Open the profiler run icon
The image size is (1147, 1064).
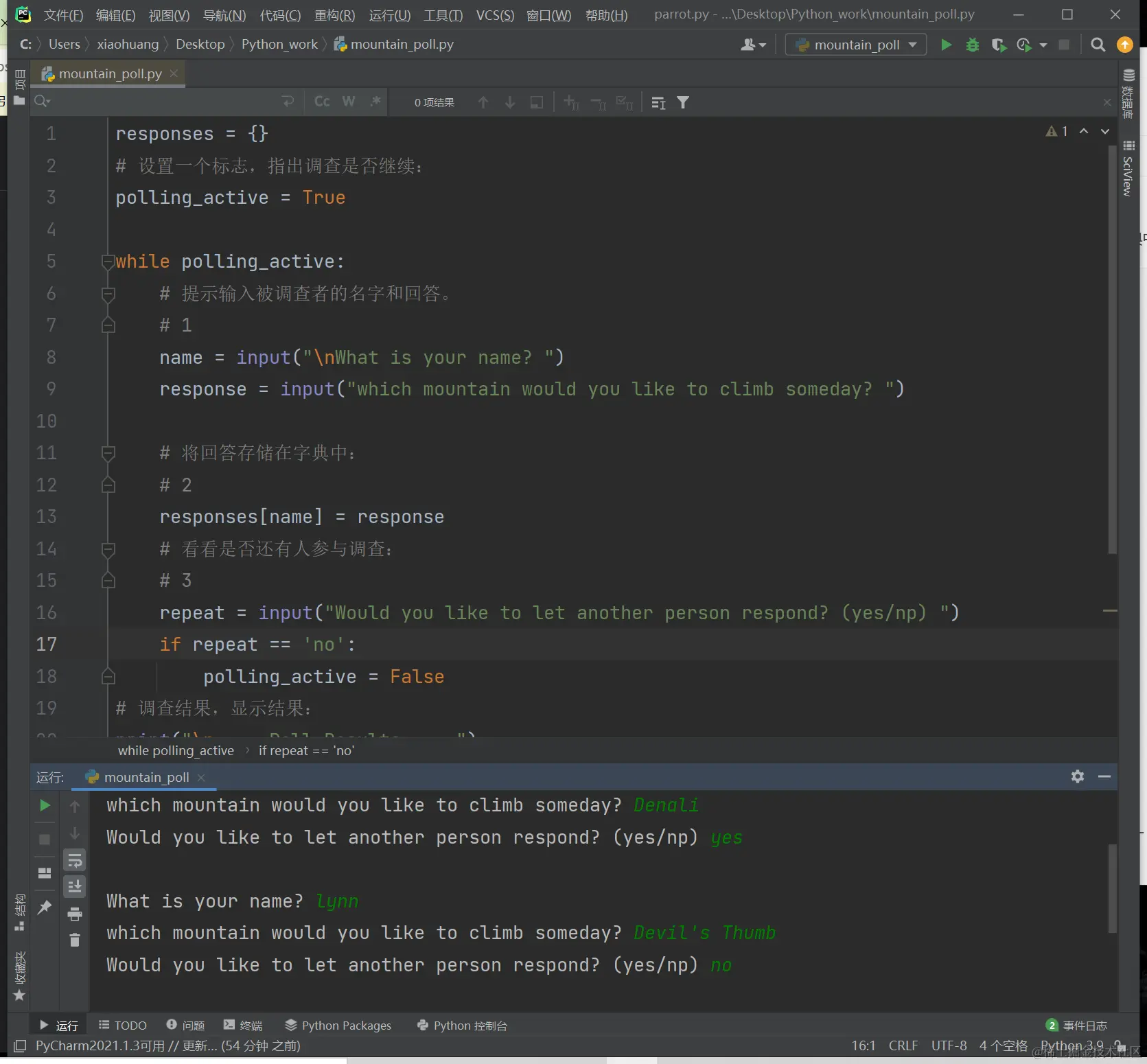coord(1024,45)
